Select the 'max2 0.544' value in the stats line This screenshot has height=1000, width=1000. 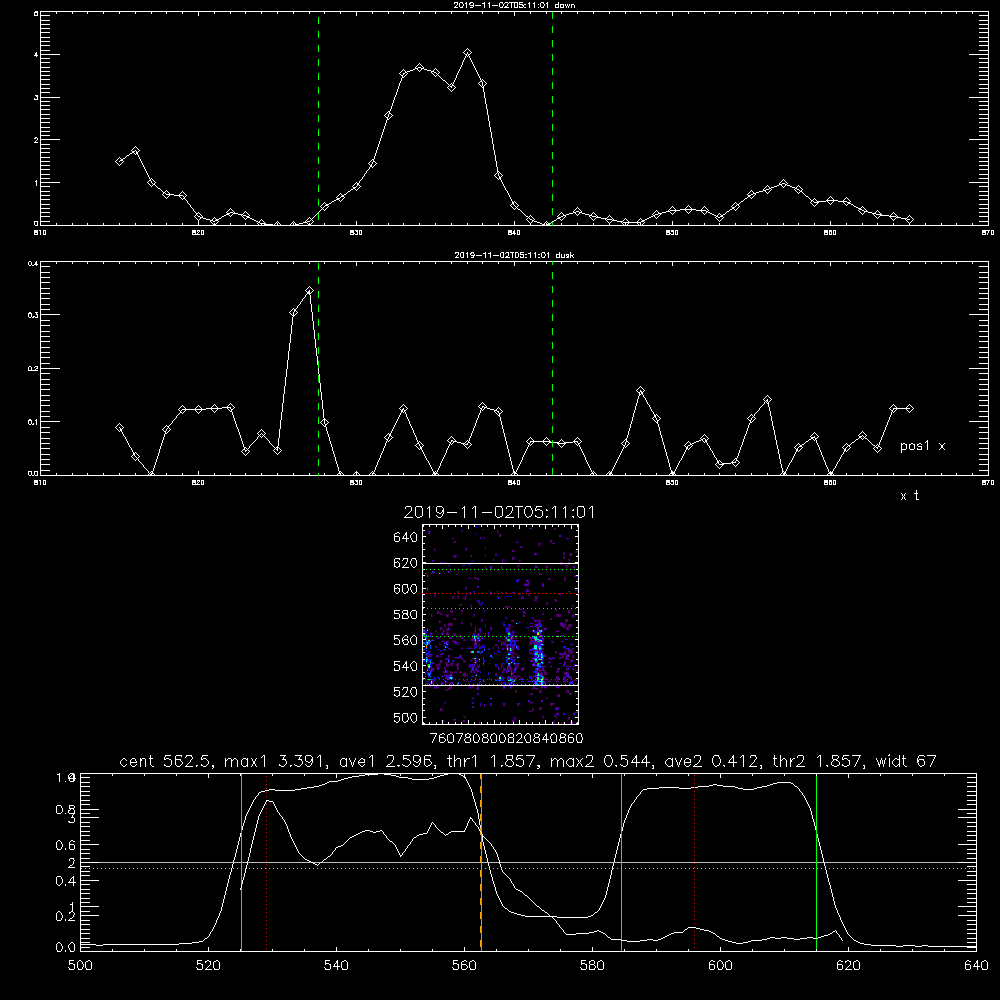click(x=600, y=761)
